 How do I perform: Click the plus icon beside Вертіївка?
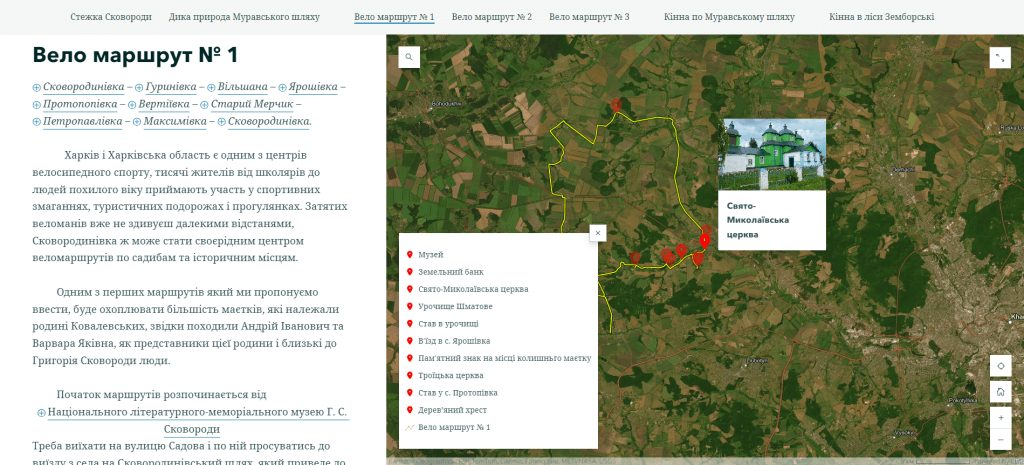coord(132,105)
